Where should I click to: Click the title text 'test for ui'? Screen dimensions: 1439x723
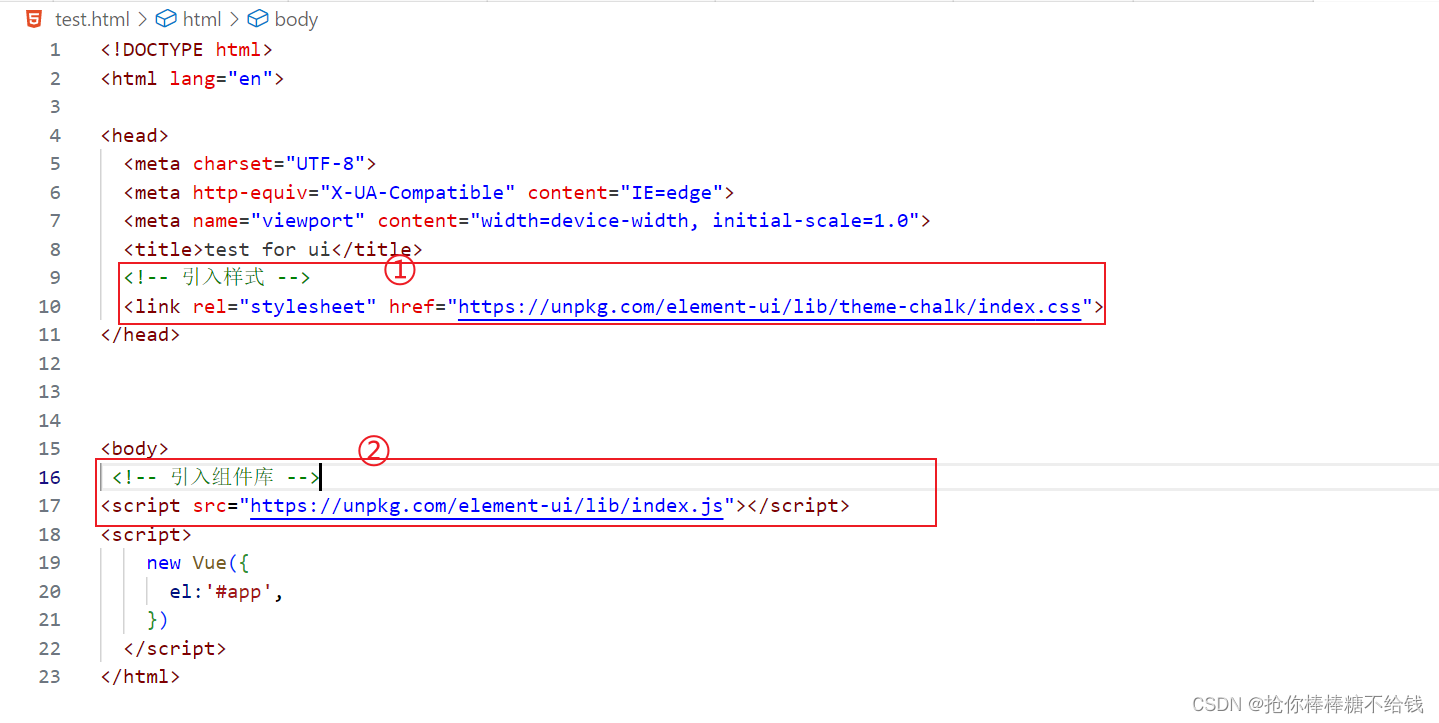point(267,249)
